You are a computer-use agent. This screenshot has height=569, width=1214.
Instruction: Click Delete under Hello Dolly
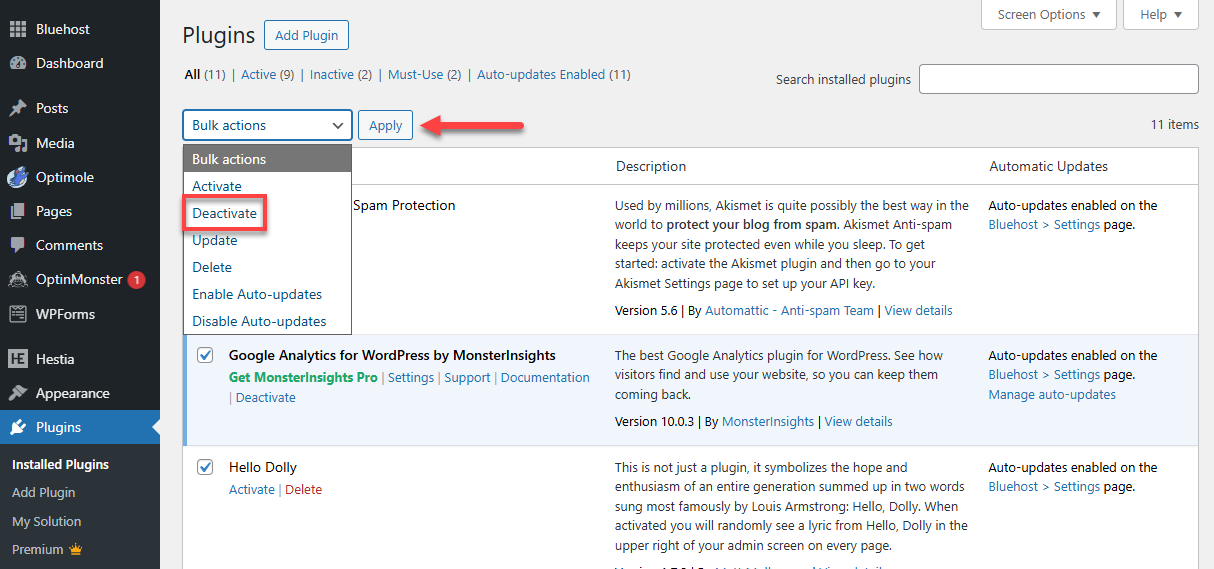pos(303,489)
